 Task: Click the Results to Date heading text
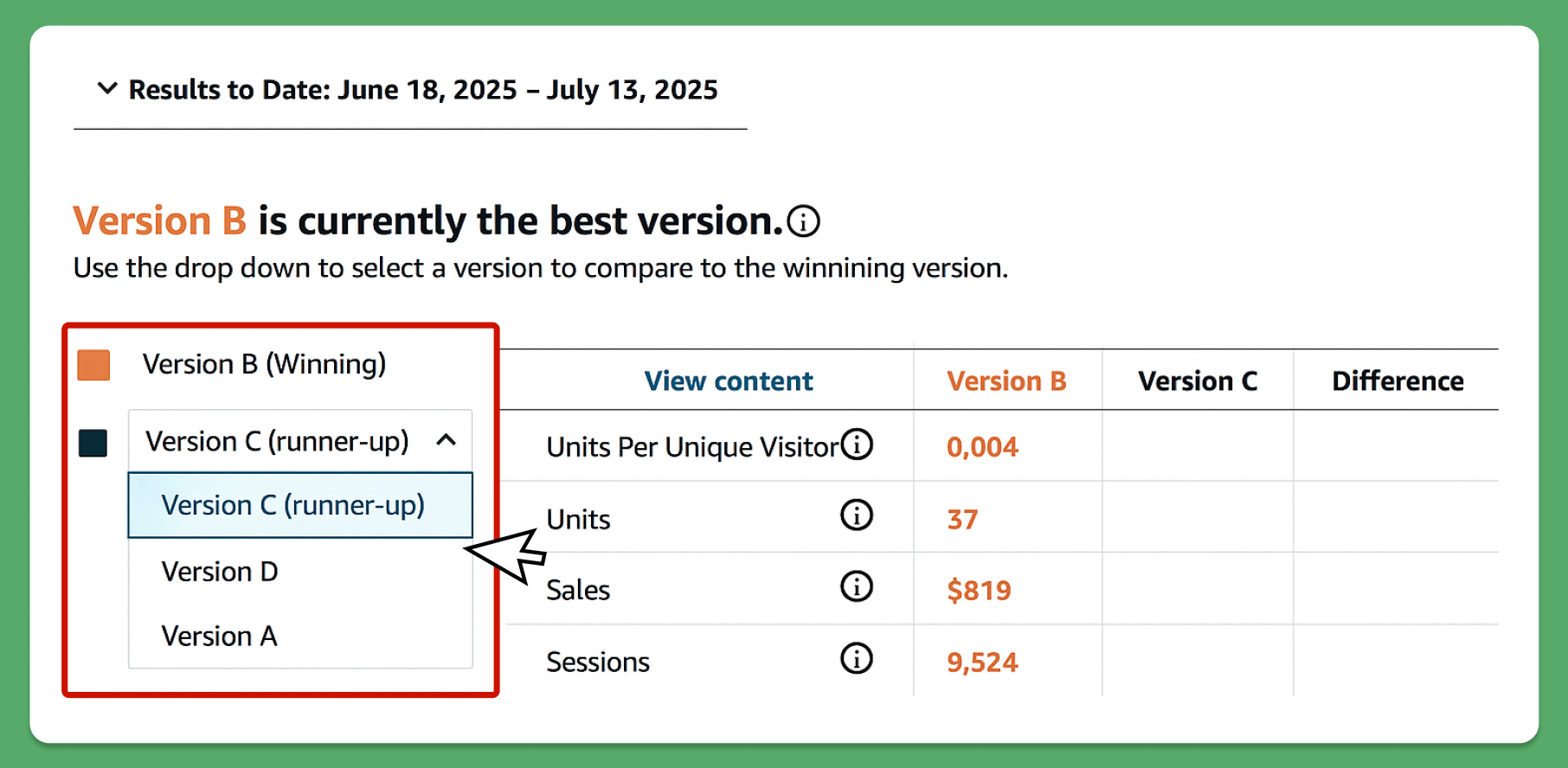pyautogui.click(x=423, y=90)
